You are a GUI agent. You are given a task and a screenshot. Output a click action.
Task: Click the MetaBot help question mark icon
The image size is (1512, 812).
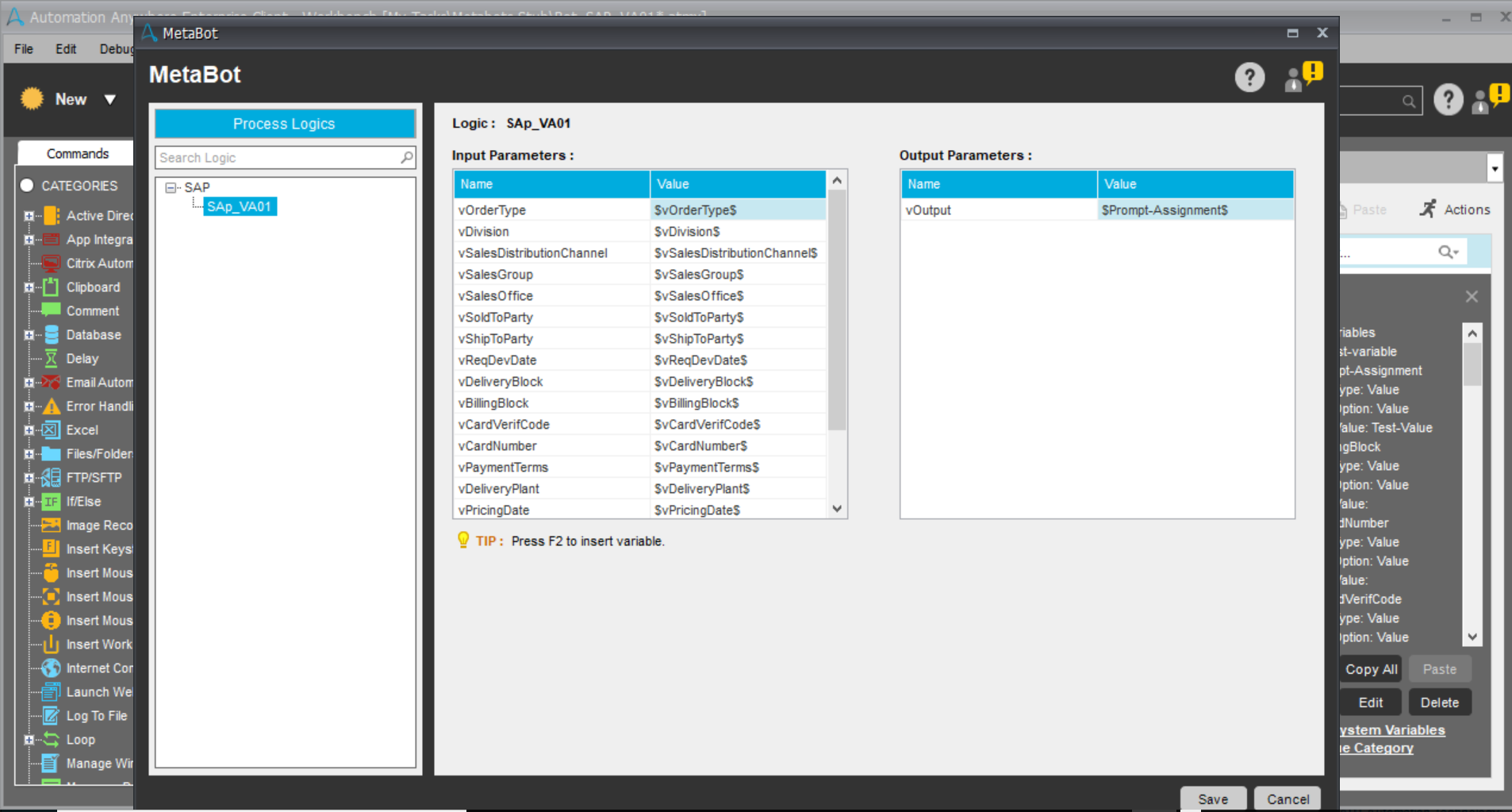click(1249, 78)
